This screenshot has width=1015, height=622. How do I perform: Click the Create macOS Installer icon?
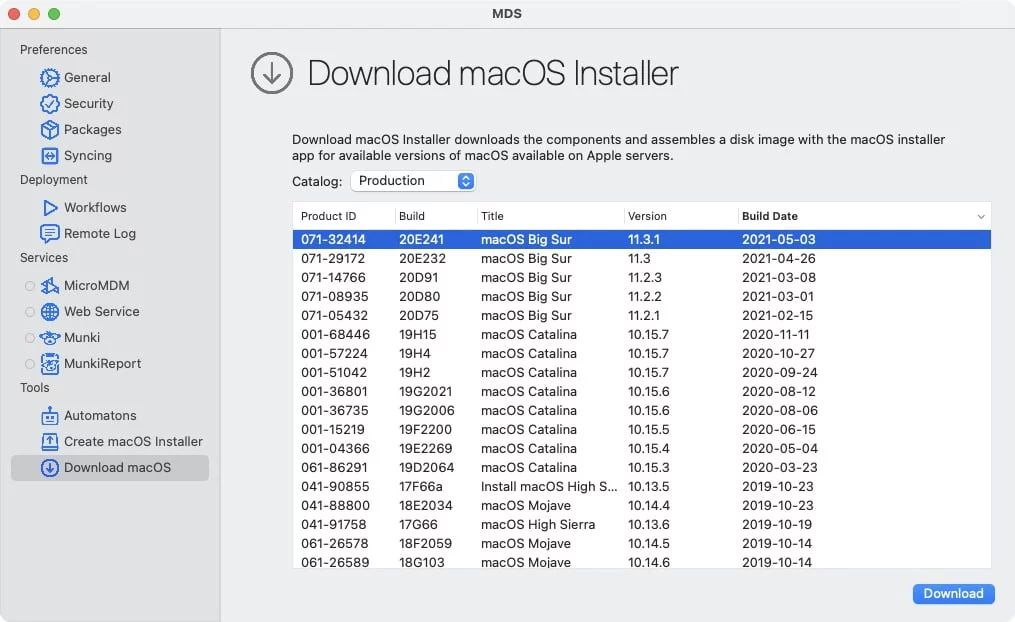pyautogui.click(x=50, y=441)
